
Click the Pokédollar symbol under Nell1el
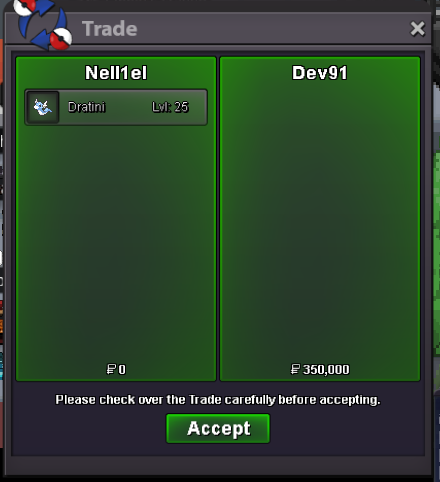coord(111,369)
